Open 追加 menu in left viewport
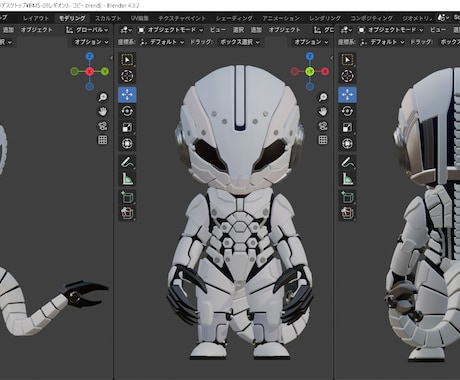 tap(8, 30)
